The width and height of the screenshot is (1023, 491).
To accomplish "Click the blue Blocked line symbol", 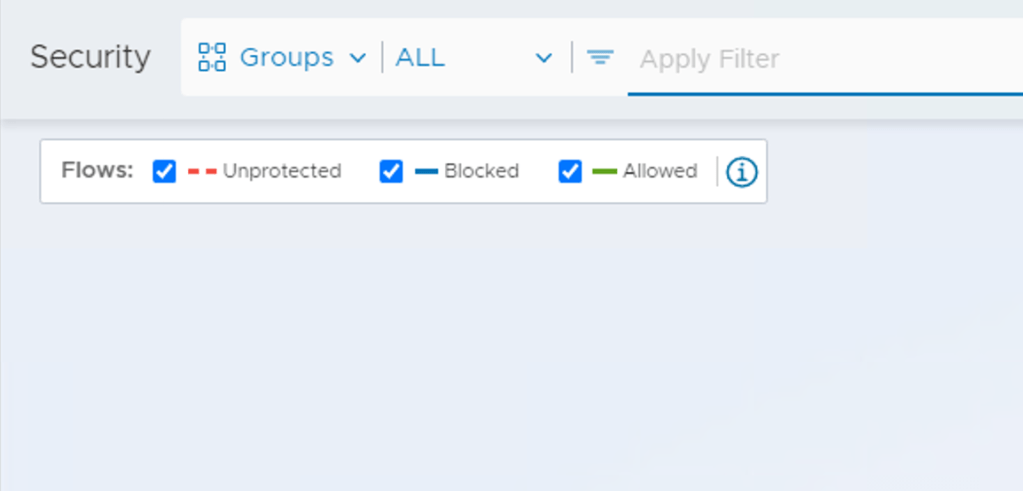I will 427,172.
